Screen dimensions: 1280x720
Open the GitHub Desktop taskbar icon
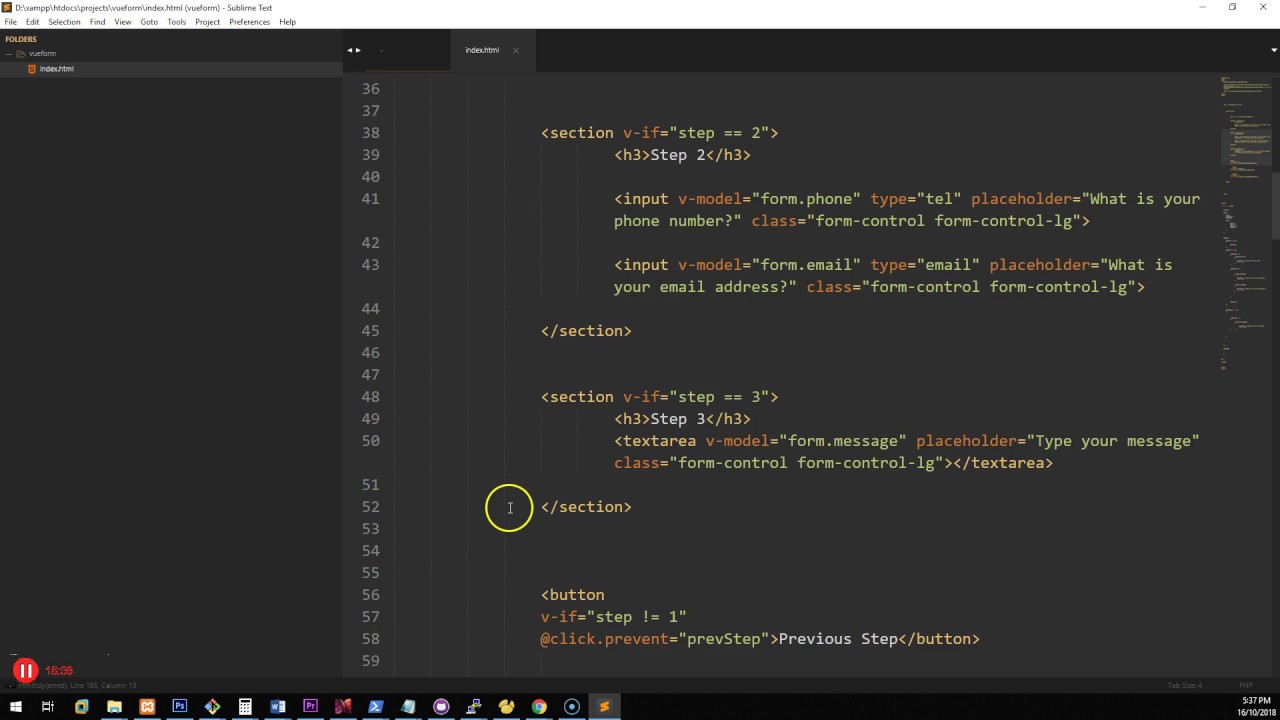click(441, 707)
